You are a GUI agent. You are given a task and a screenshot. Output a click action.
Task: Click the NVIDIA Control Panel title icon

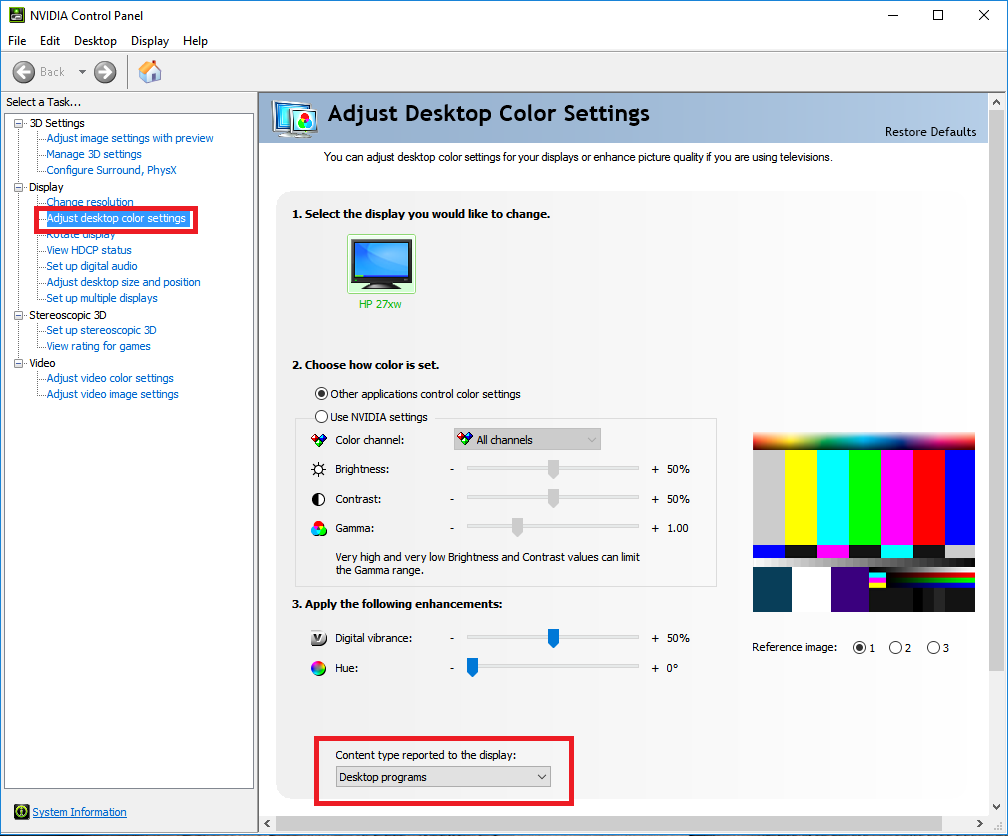[17, 15]
